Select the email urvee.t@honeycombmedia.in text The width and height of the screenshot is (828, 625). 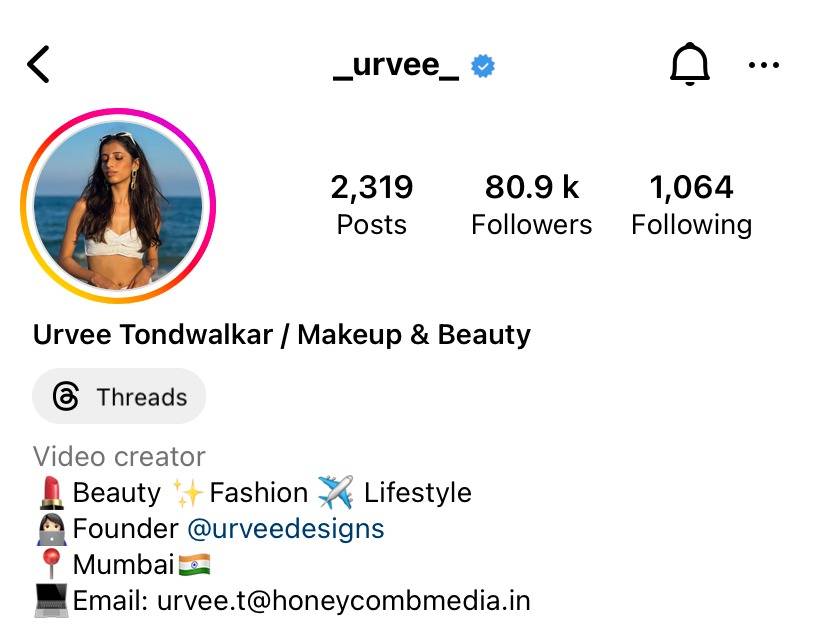pos(344,601)
